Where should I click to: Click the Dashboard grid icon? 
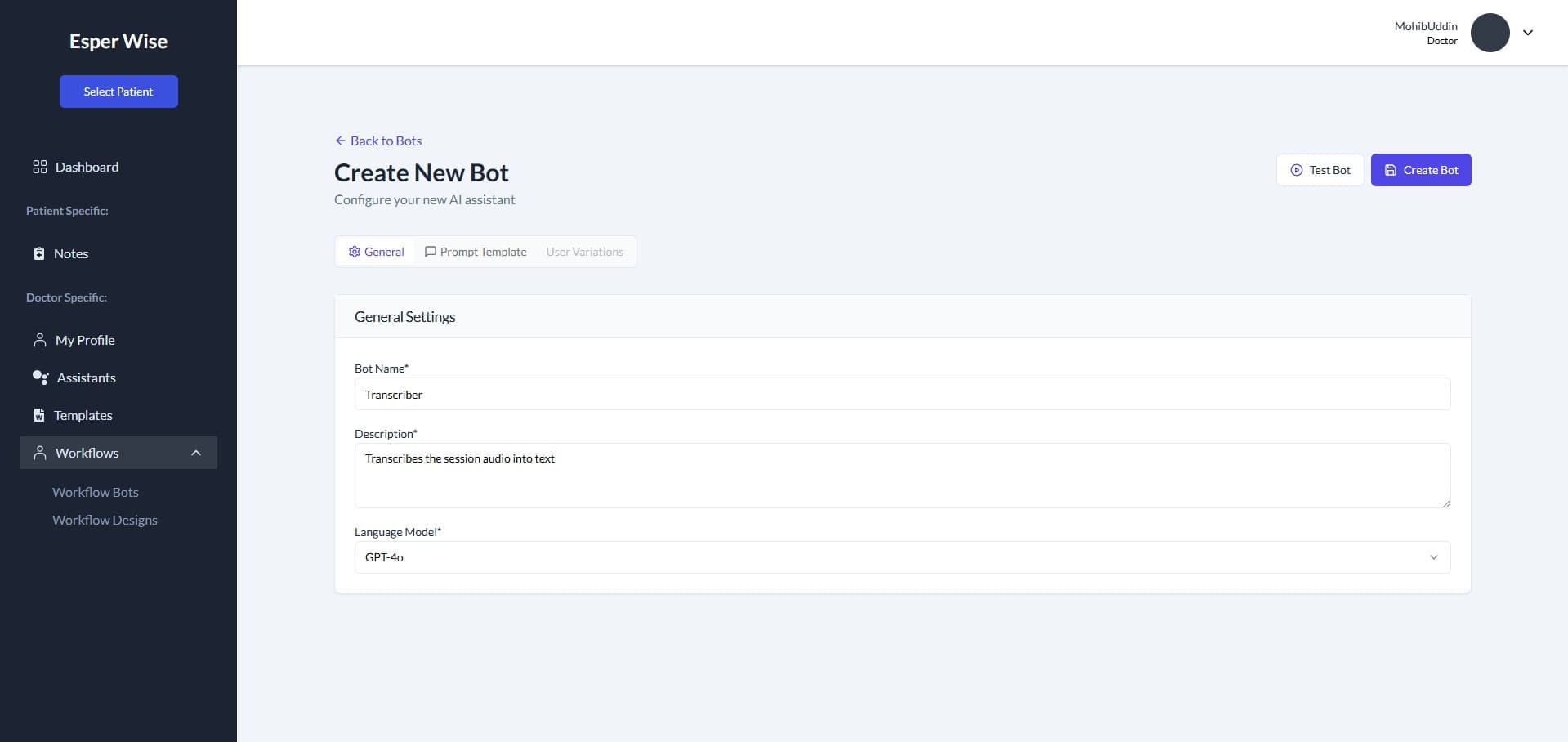[39, 167]
